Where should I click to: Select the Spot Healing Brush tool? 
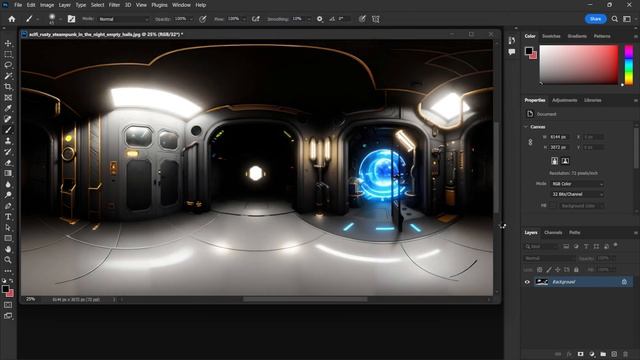pyautogui.click(x=8, y=119)
